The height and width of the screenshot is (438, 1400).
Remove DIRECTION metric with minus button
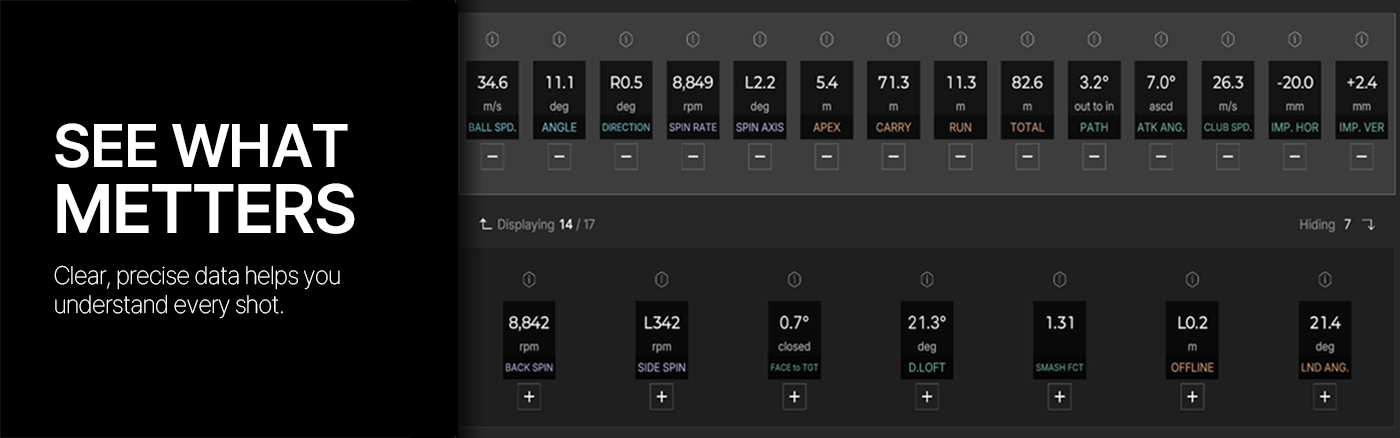pos(626,156)
